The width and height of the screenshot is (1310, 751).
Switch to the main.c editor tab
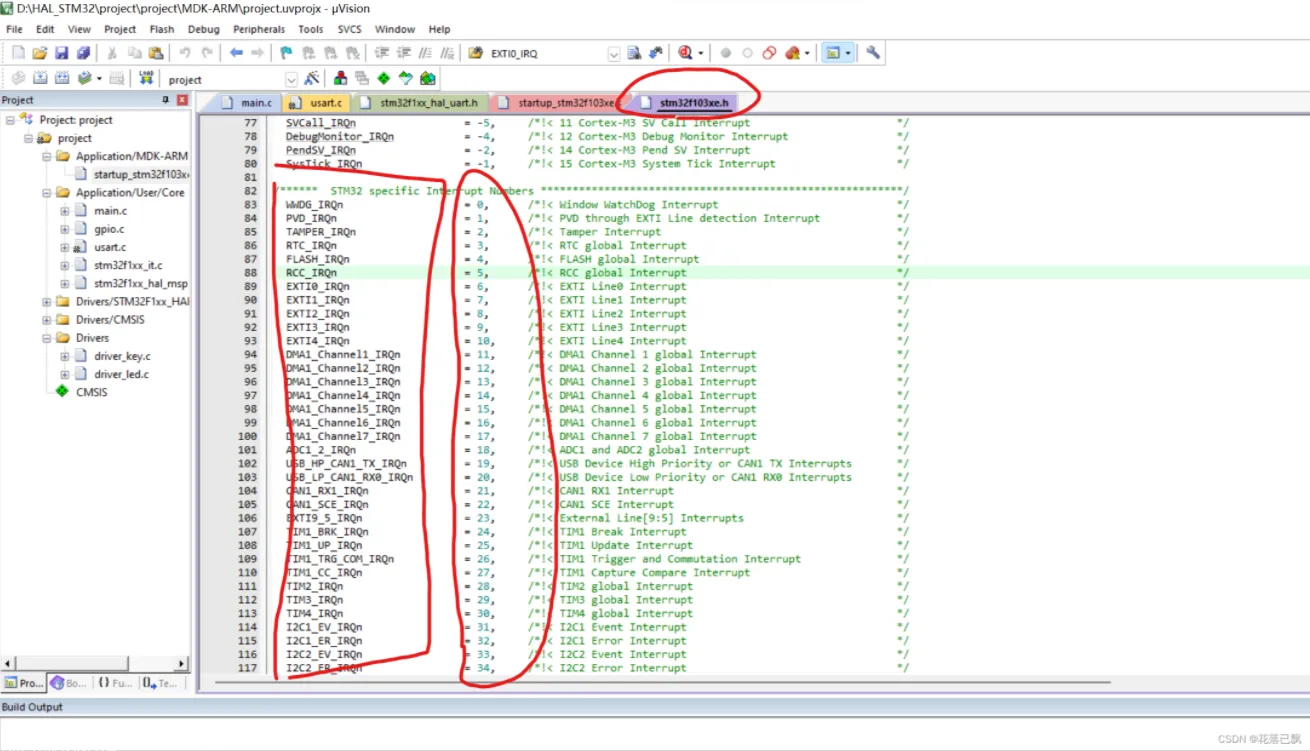point(246,102)
